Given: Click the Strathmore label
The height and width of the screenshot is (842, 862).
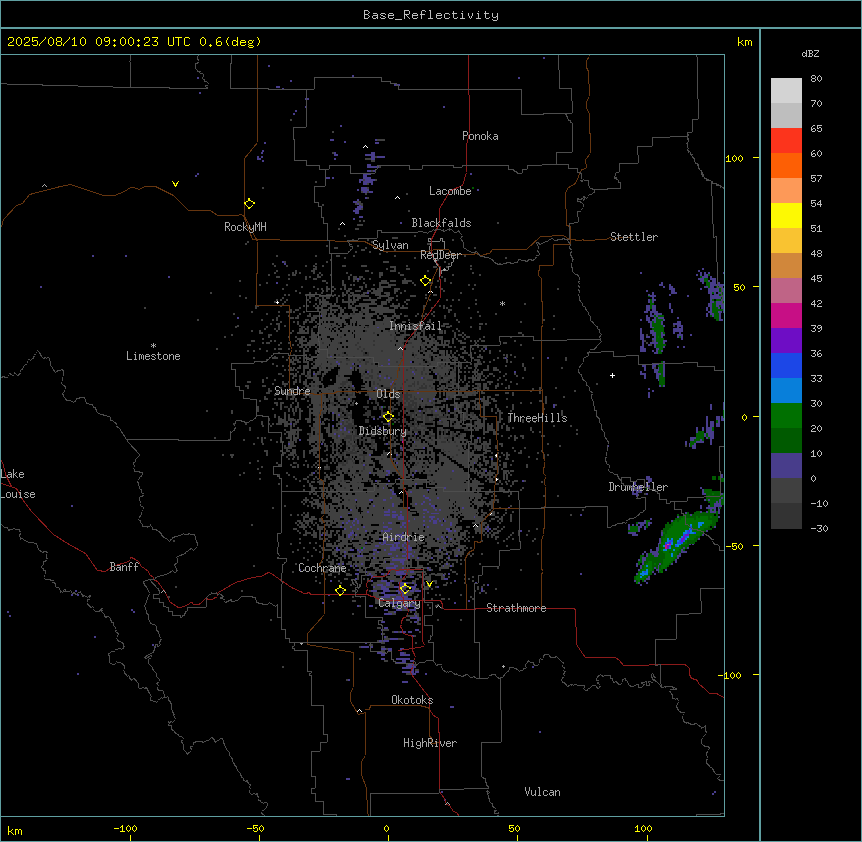Looking at the screenshot, I should pyautogui.click(x=516, y=608).
